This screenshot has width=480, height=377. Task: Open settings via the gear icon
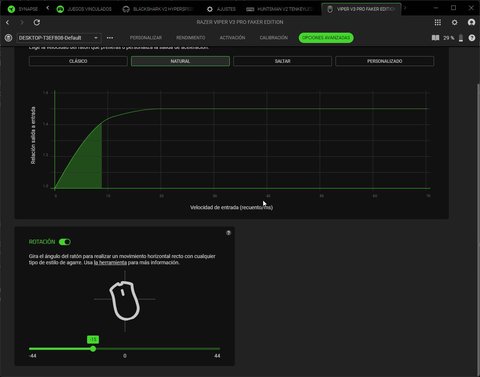(455, 22)
